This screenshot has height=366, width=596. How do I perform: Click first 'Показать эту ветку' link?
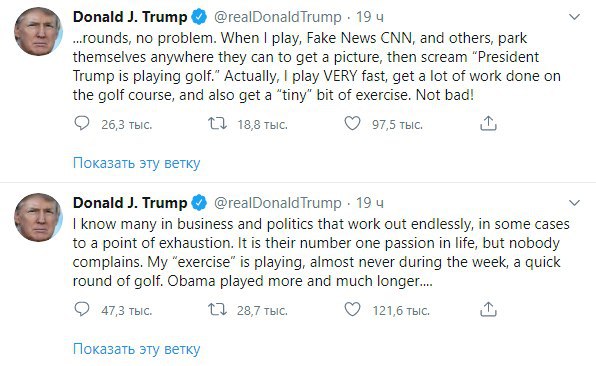[x=136, y=163]
